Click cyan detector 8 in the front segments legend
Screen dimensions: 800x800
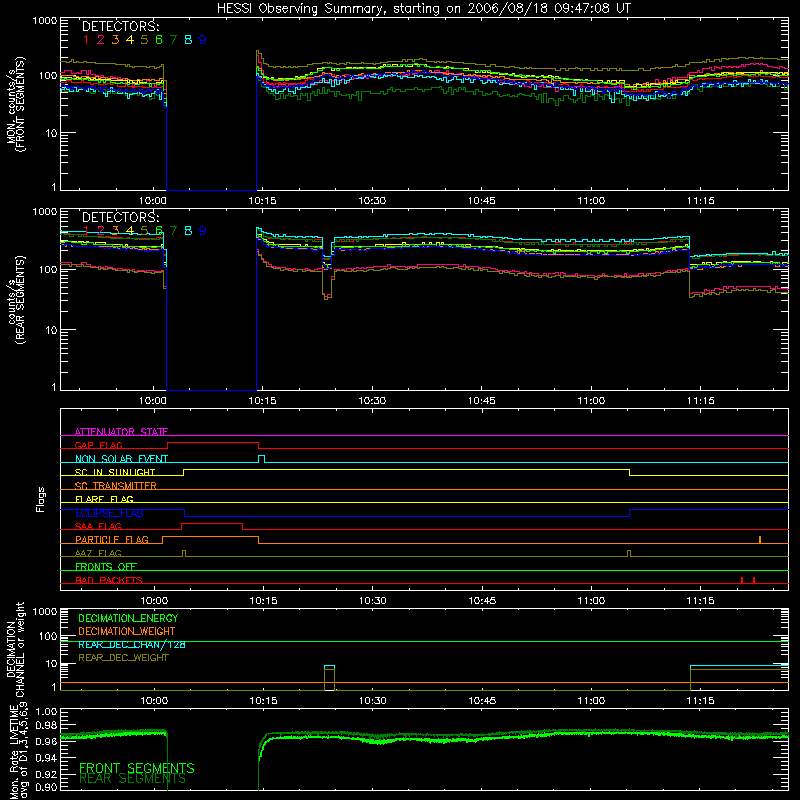(x=188, y=40)
